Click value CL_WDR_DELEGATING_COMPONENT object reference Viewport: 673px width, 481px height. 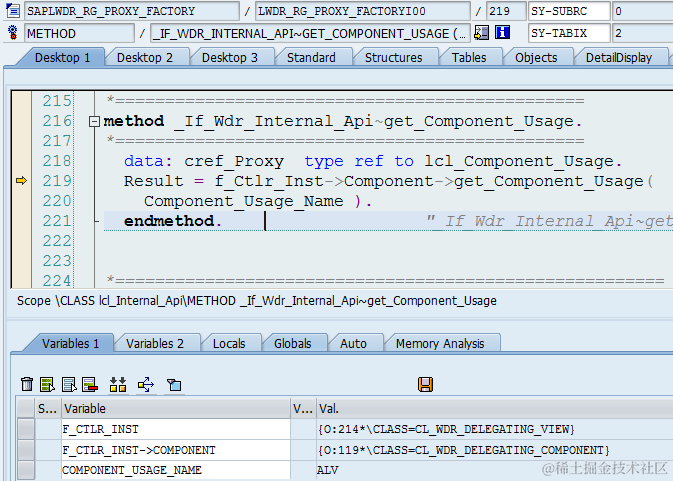pos(464,450)
